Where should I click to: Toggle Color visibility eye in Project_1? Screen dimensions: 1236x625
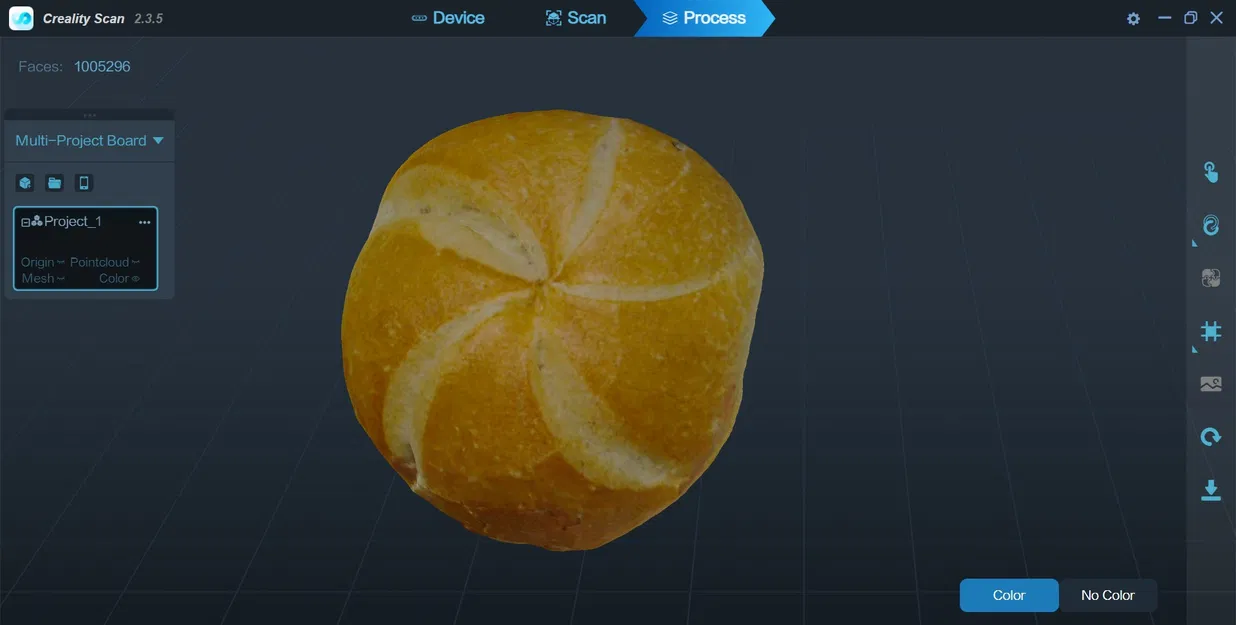click(136, 279)
